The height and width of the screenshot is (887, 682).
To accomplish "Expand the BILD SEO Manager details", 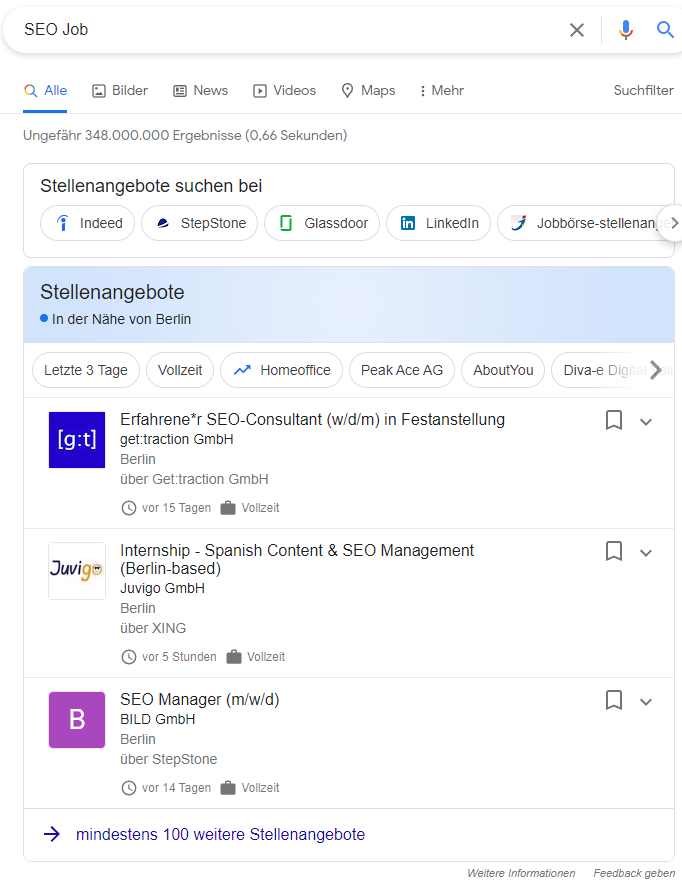I will 646,702.
